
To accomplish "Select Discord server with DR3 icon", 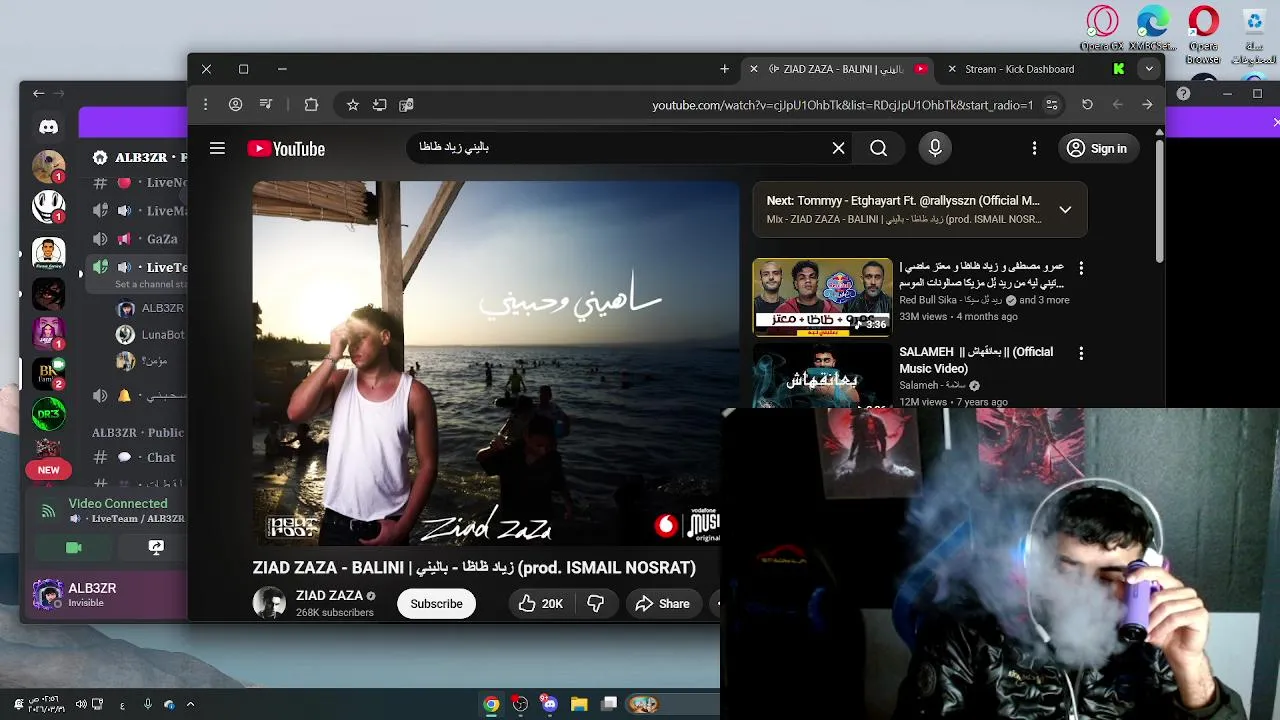I will tap(48, 414).
